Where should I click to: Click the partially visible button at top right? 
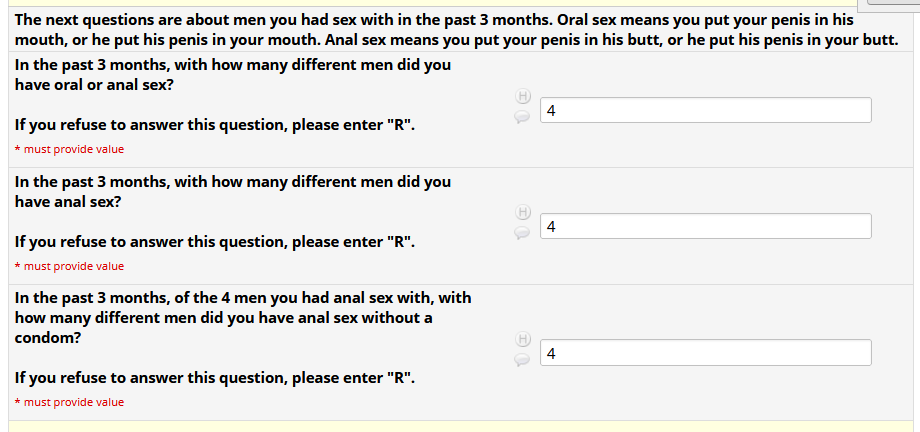tap(892, 3)
